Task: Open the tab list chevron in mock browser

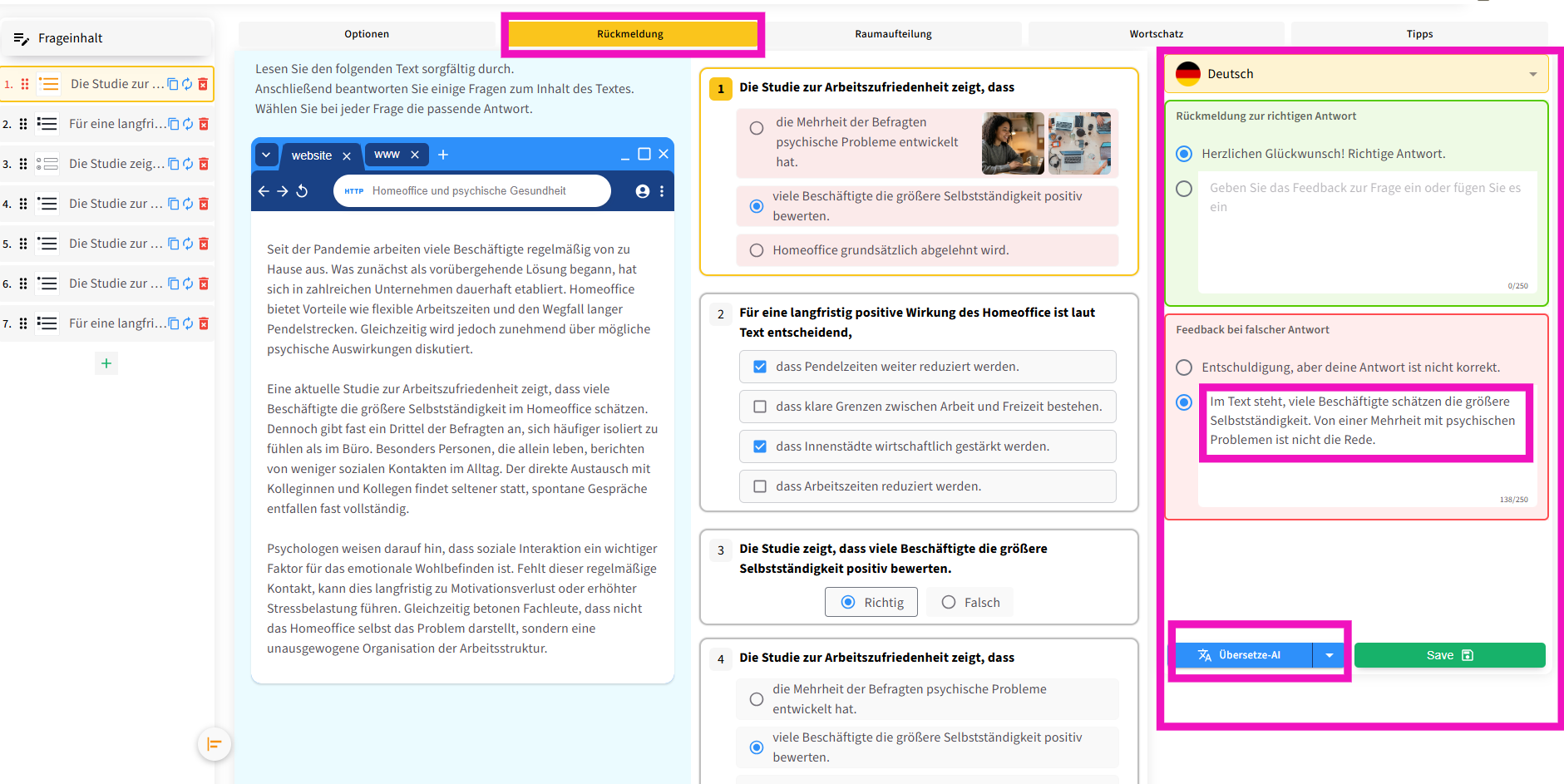Action: click(266, 155)
